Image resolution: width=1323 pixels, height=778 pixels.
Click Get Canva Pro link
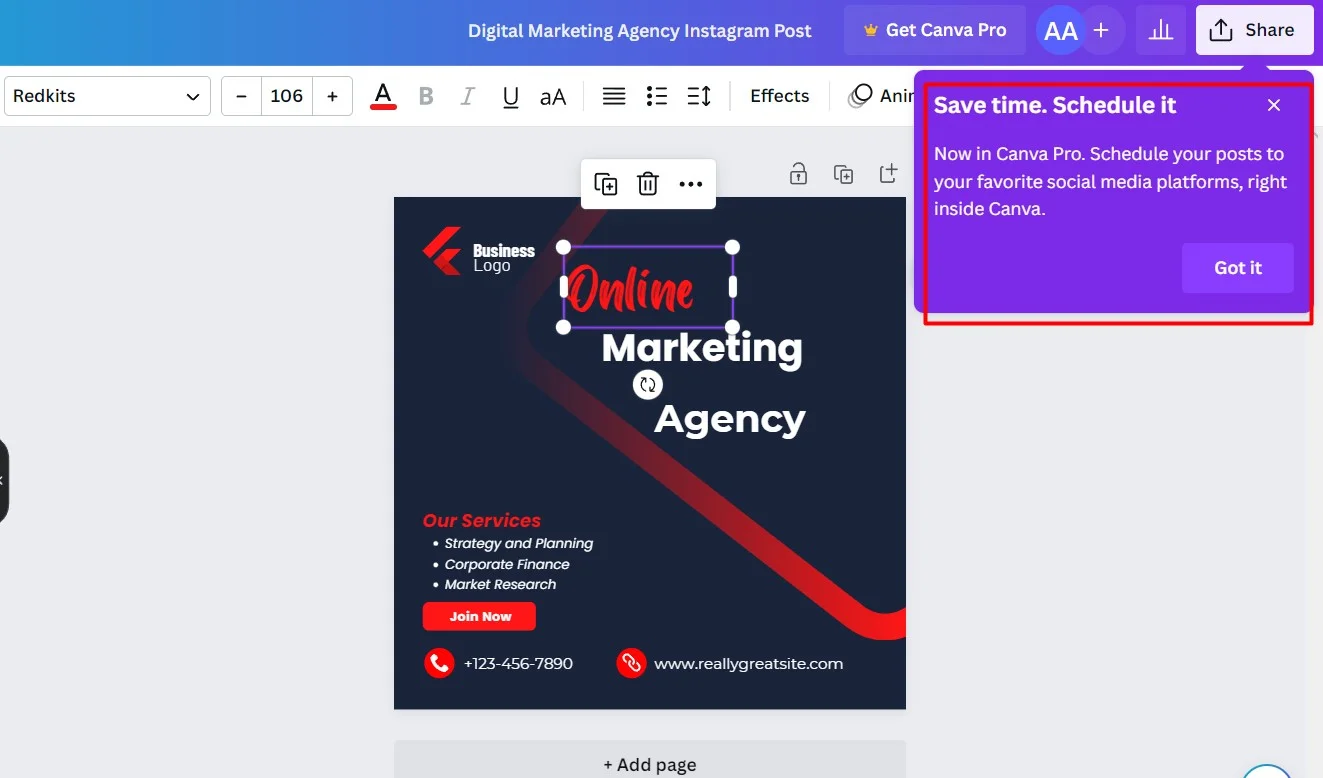[x=934, y=30]
